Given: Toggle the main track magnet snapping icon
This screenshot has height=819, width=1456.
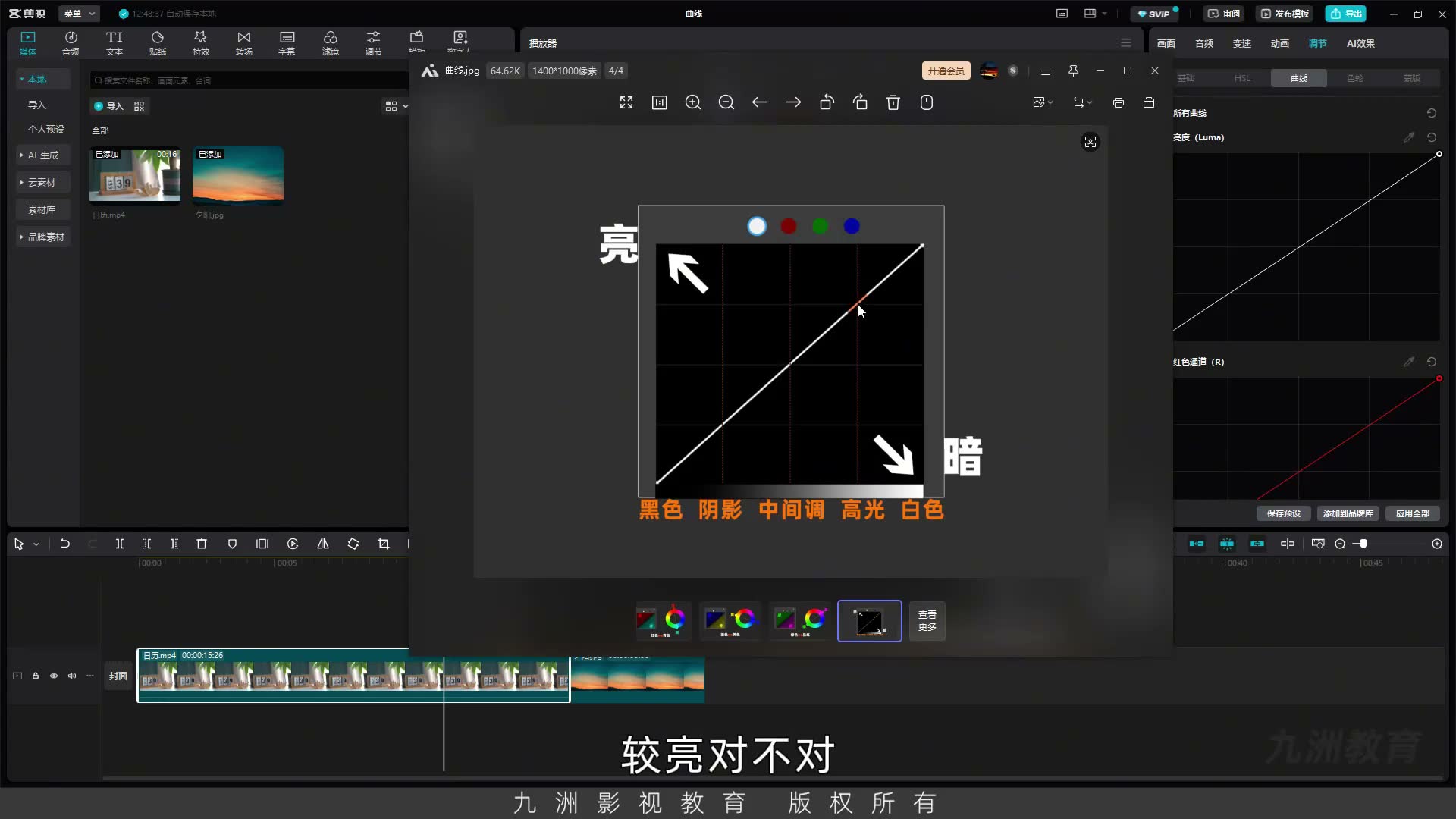Looking at the screenshot, I should (x=1197, y=544).
